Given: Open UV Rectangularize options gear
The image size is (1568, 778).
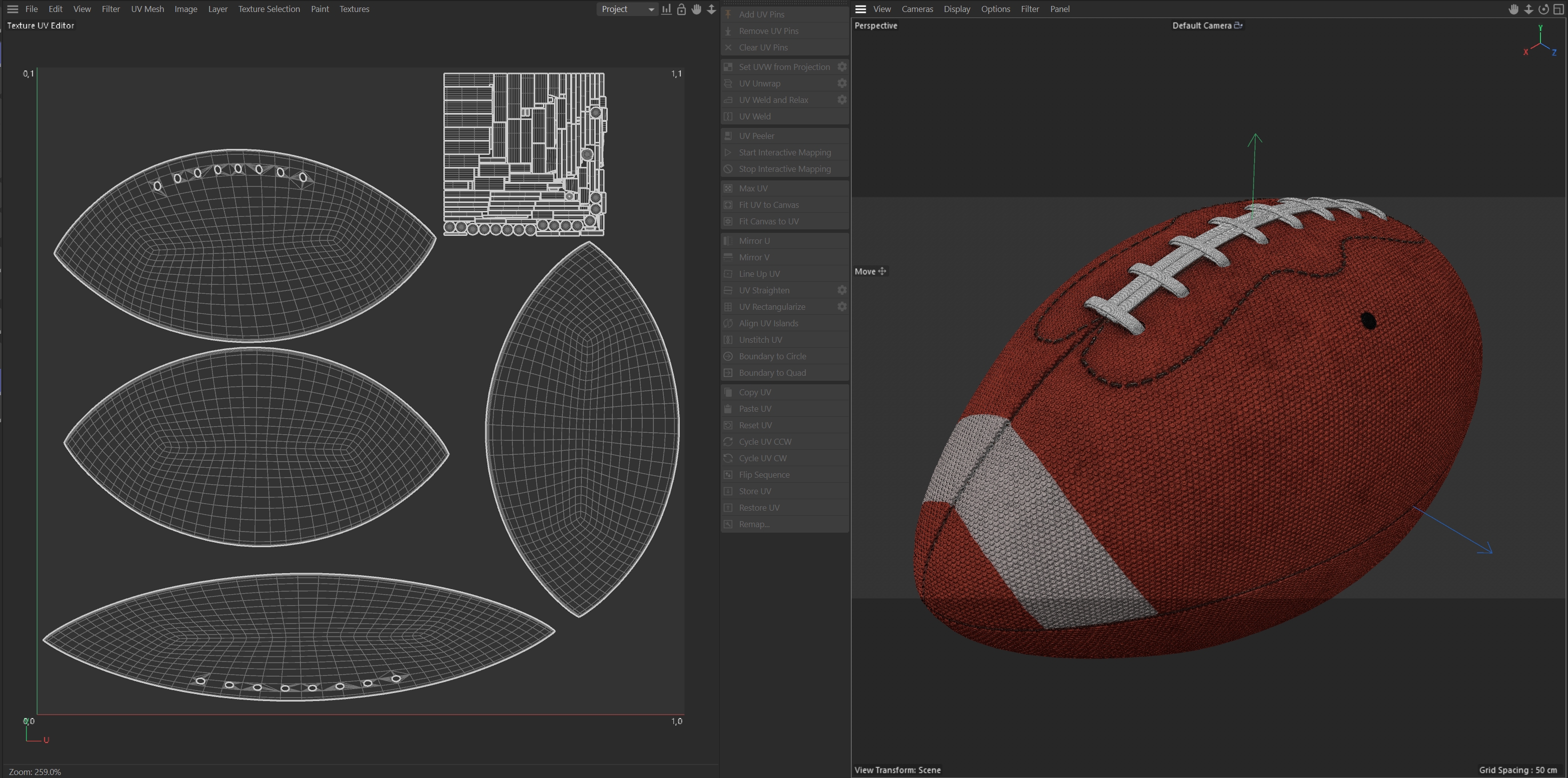Looking at the screenshot, I should (842, 307).
